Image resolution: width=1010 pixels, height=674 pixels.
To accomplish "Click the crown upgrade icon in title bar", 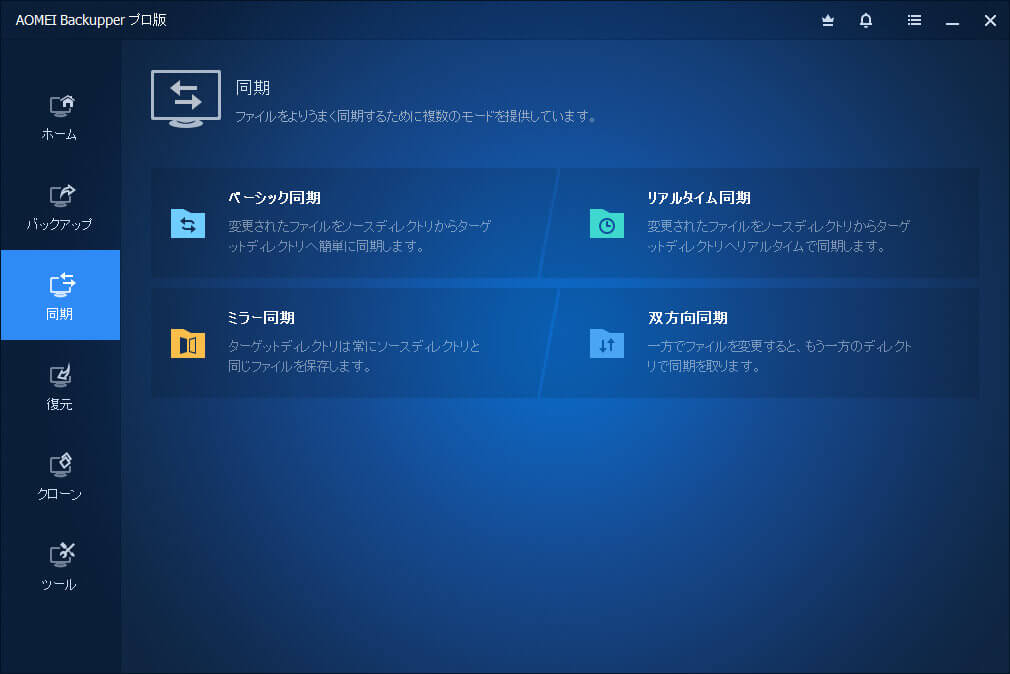I will coord(828,20).
